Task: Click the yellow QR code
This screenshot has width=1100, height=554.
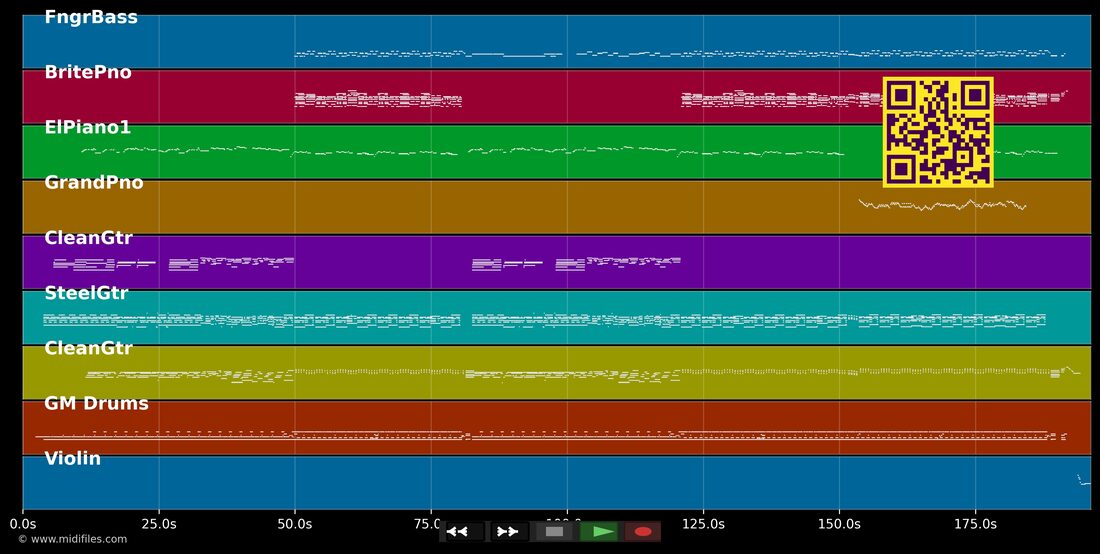Action: pyautogui.click(x=938, y=132)
